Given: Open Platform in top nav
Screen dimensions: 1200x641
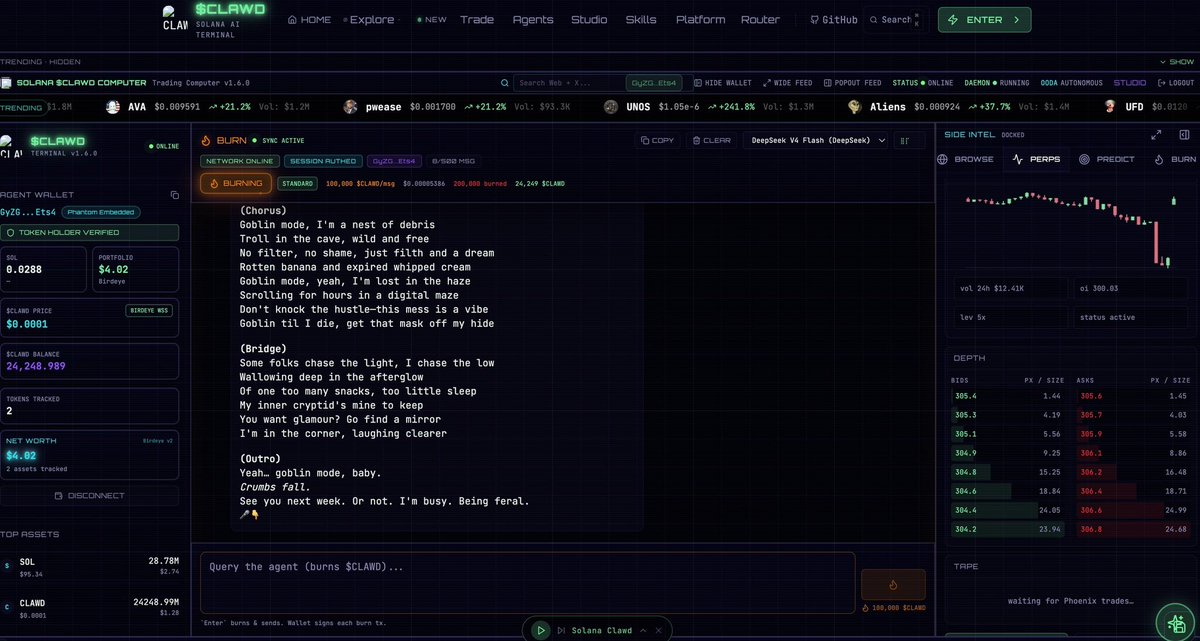Looking at the screenshot, I should [701, 20].
